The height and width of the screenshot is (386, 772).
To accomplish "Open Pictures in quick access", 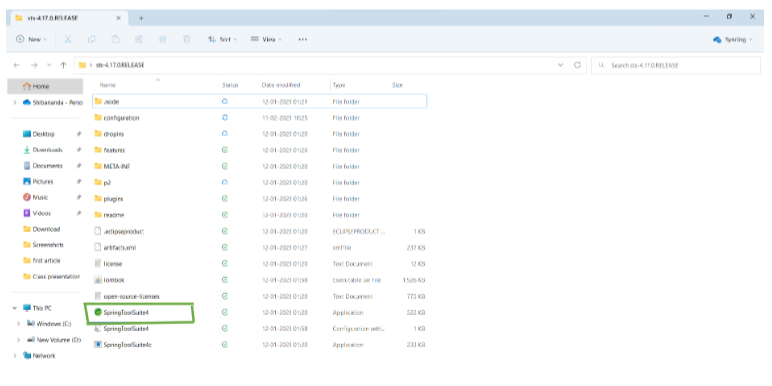I will (42, 182).
